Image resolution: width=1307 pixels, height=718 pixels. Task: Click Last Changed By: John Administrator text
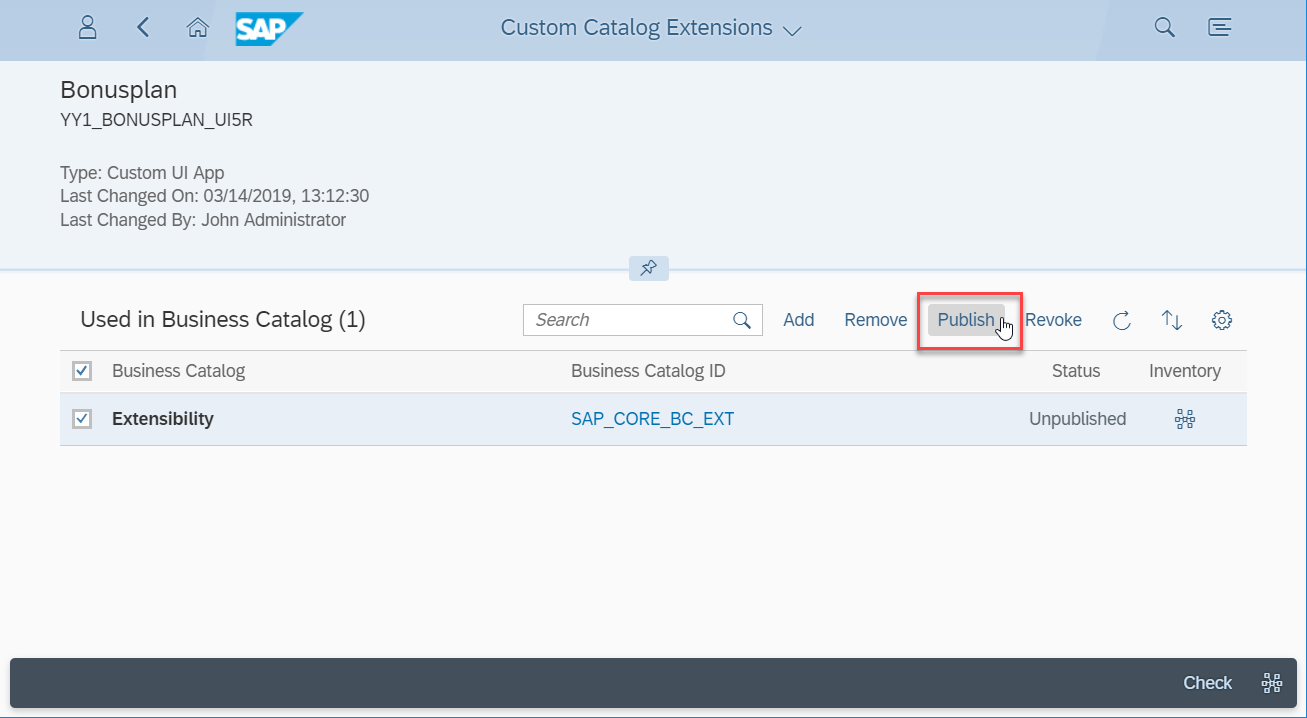pyautogui.click(x=203, y=220)
